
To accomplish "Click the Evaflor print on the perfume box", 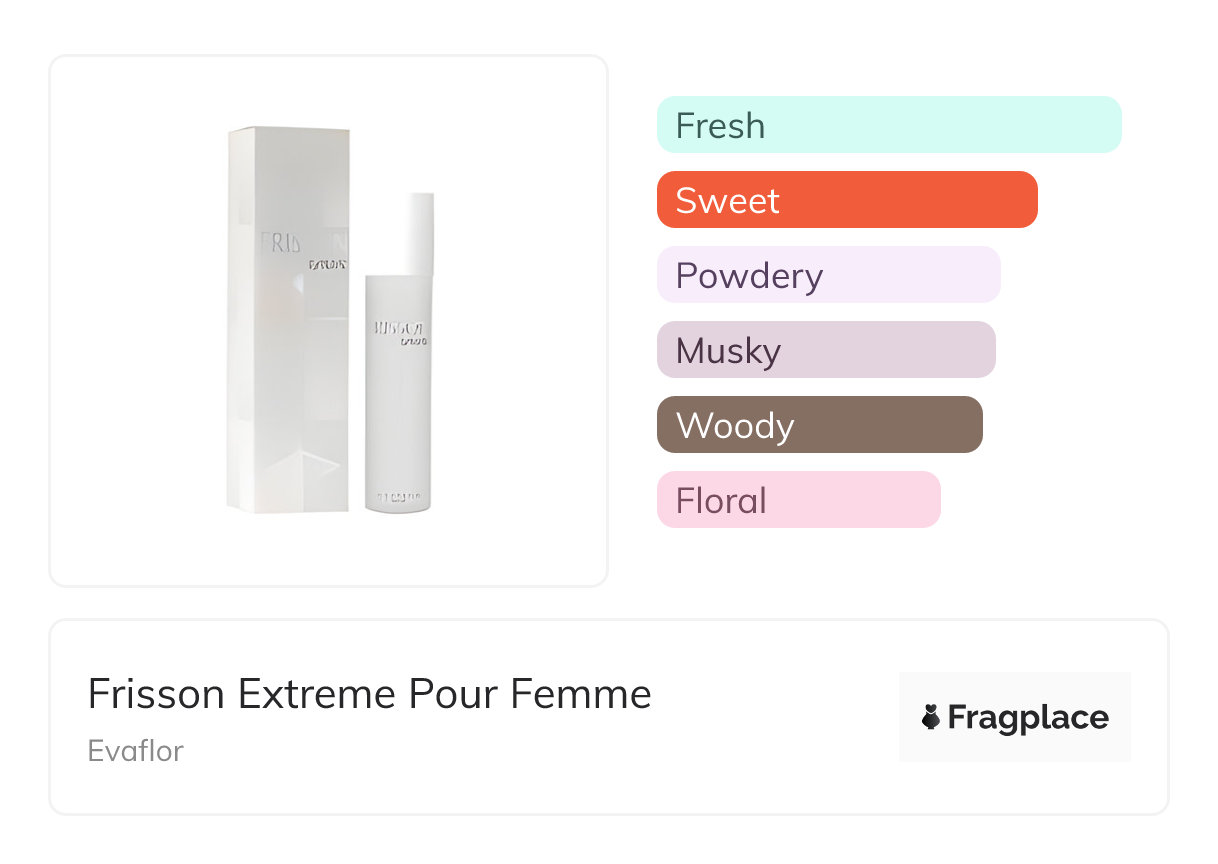I will [x=327, y=265].
